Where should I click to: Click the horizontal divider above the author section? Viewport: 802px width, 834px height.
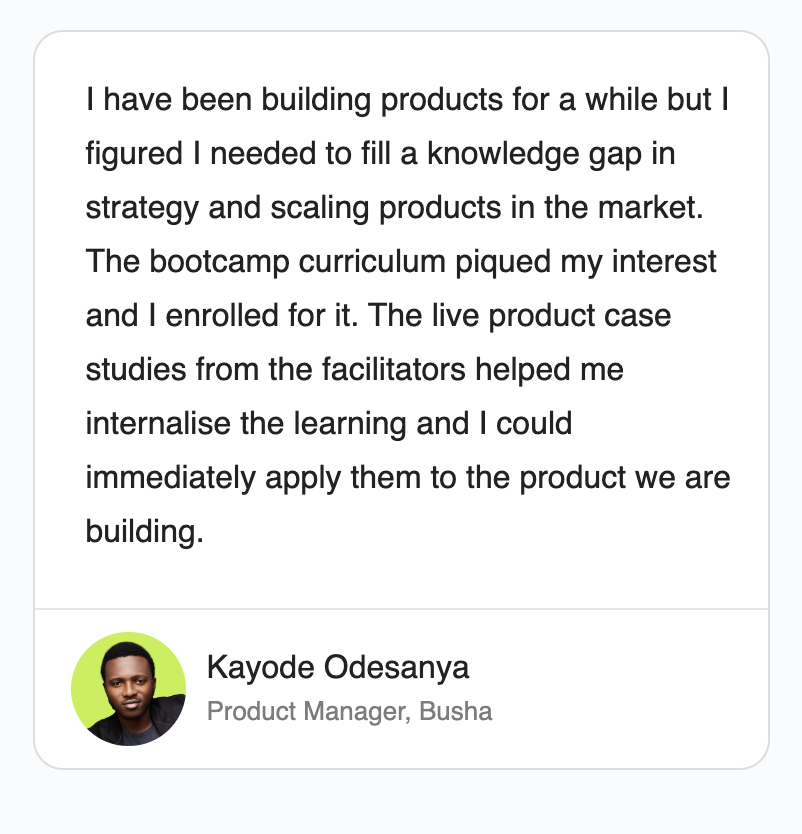coord(402,608)
